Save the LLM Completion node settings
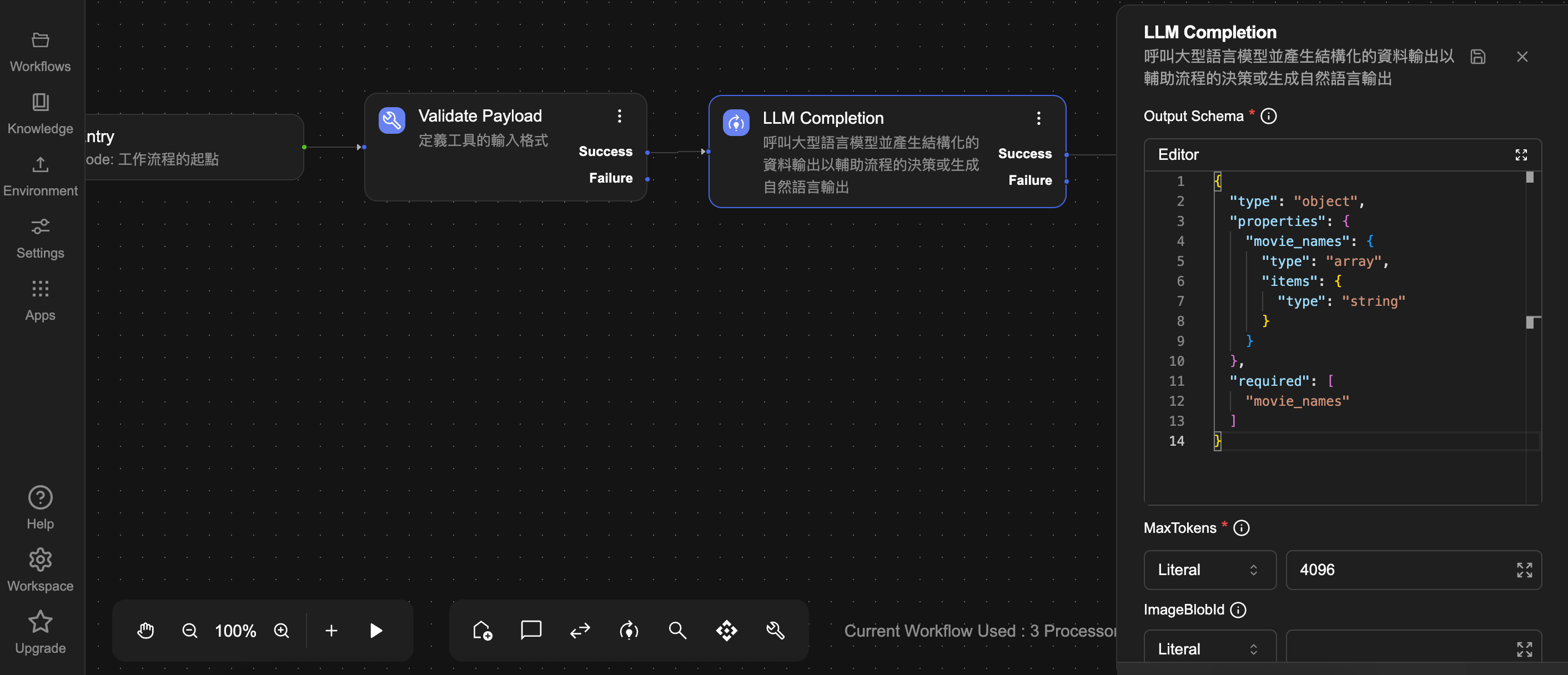The height and width of the screenshot is (675, 1568). tap(1478, 57)
